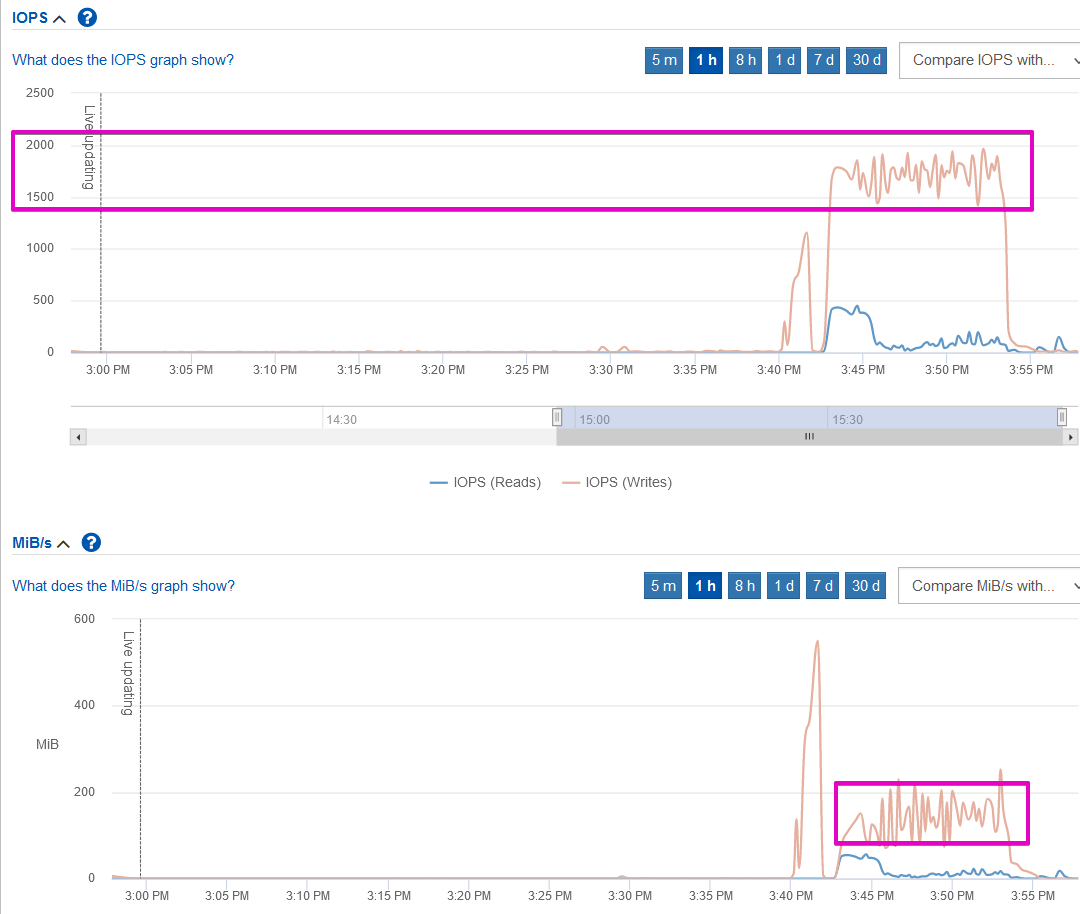
Task: Select the 5 m range for IOPS graph
Action: coord(664,60)
